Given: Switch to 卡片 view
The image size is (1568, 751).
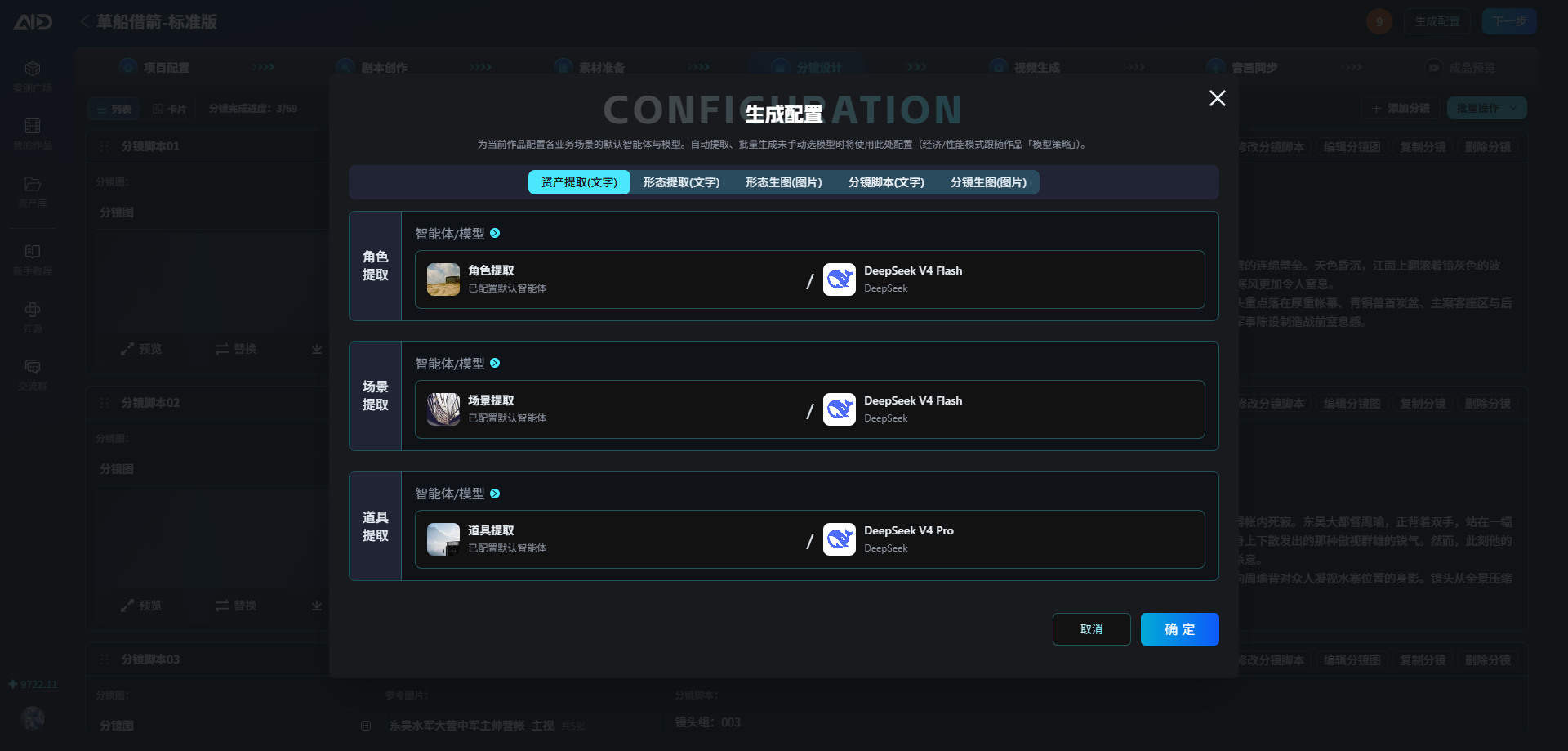Looking at the screenshot, I should [x=169, y=109].
